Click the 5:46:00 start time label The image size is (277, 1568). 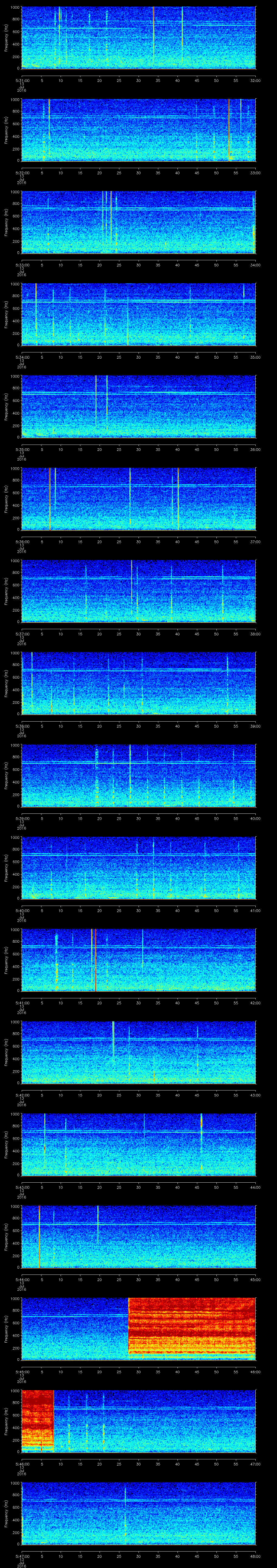click(x=22, y=1463)
